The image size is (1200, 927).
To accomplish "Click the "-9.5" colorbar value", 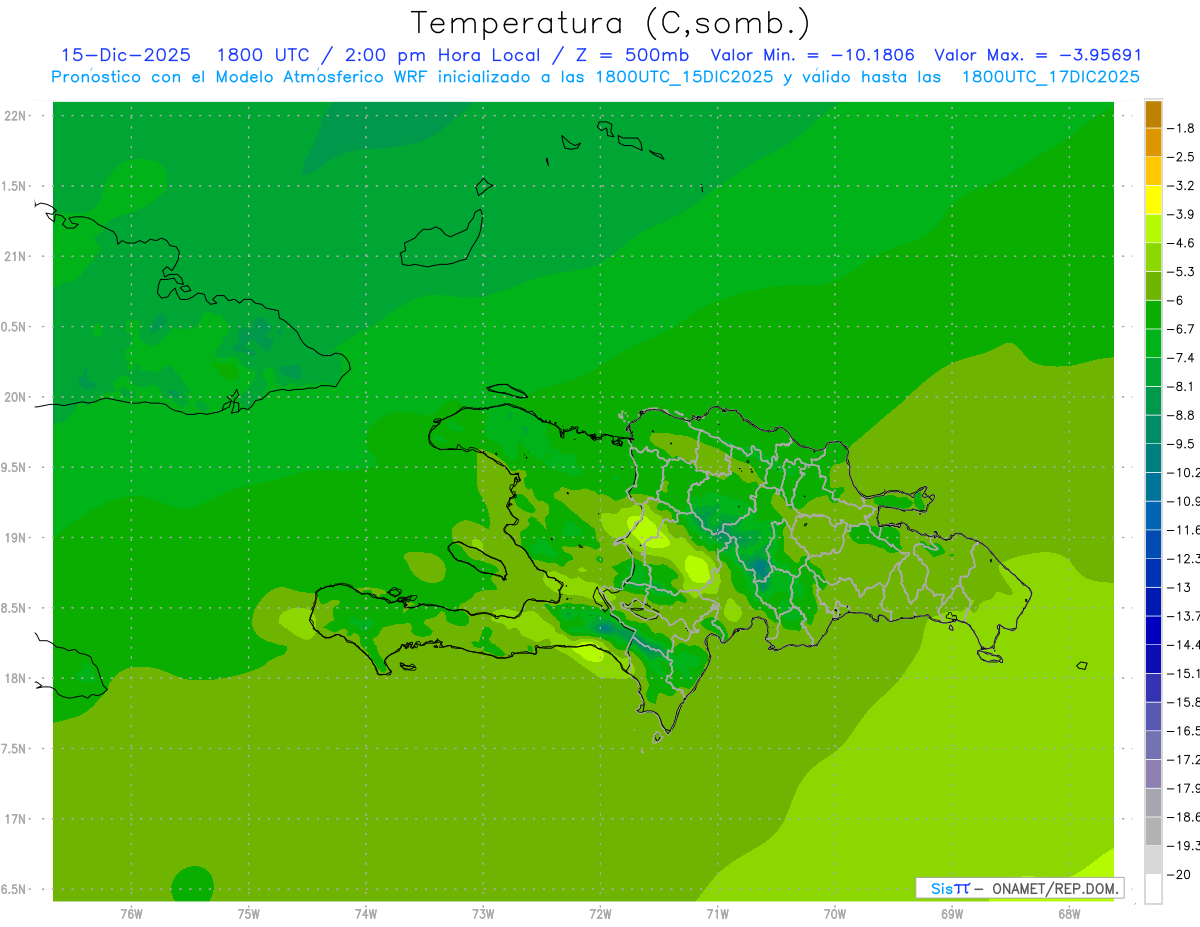I will [x=1180, y=443].
